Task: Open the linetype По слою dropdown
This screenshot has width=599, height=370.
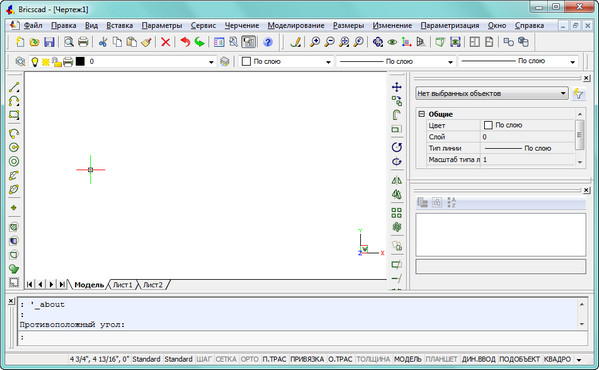Action: (x=450, y=62)
